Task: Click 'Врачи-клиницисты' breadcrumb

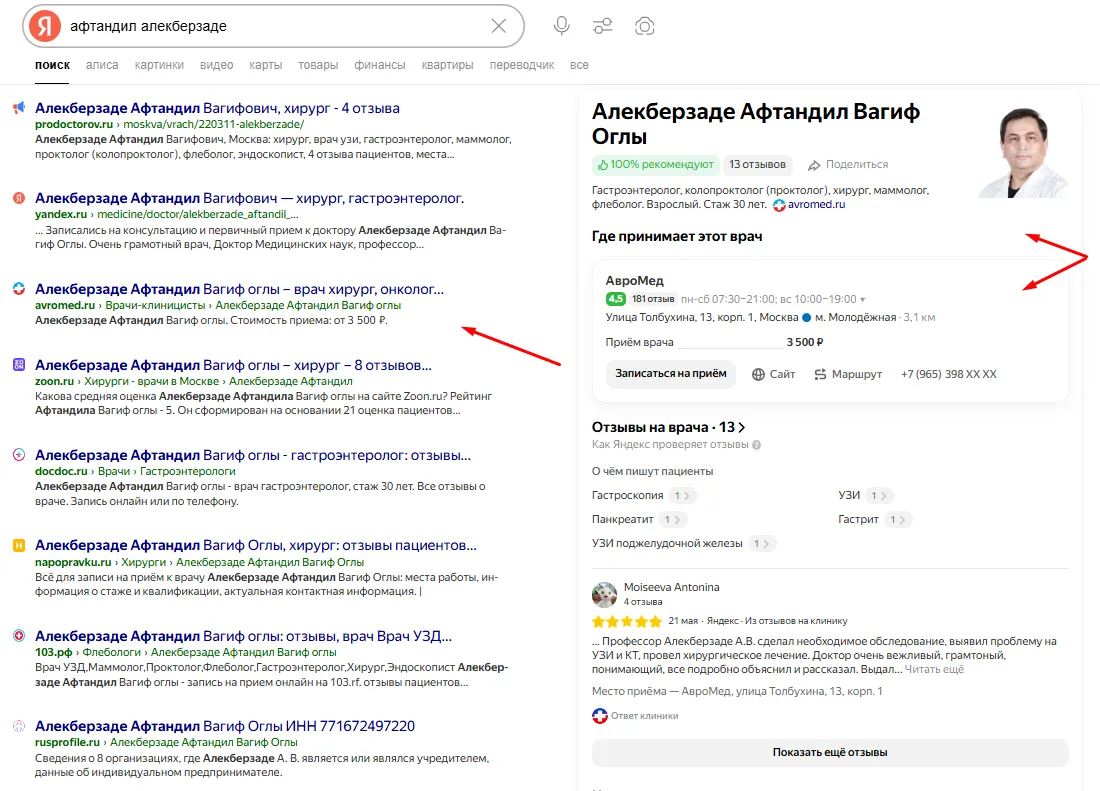Action: tap(155, 306)
